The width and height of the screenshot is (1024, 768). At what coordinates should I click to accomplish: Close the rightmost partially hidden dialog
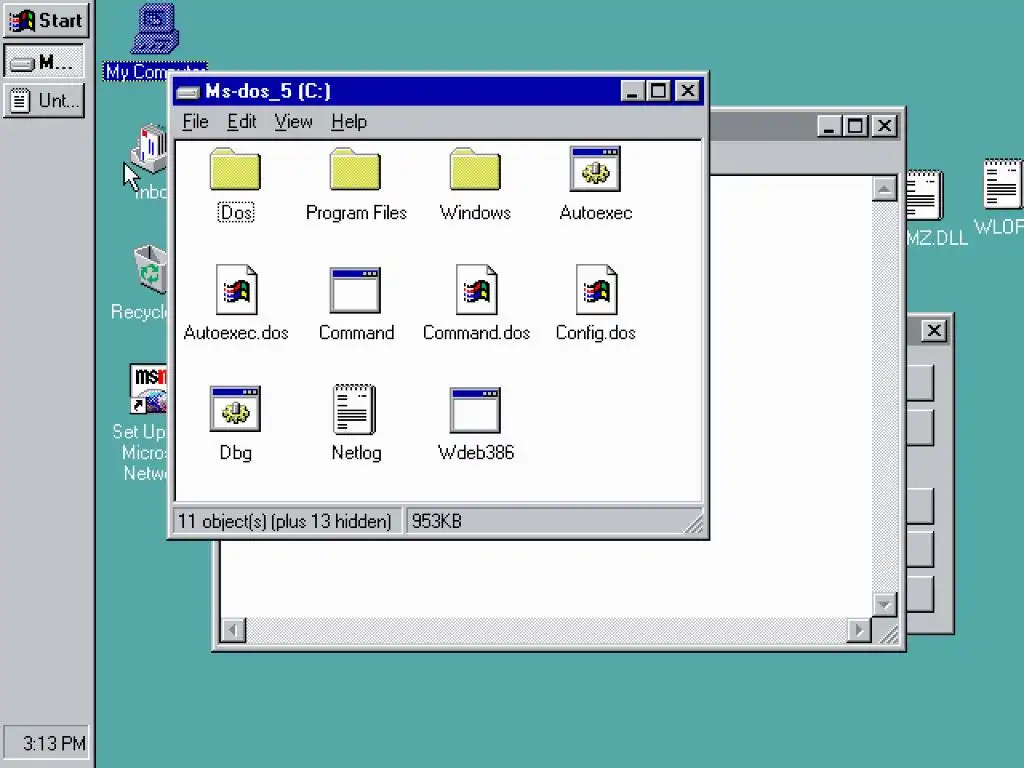(x=934, y=330)
